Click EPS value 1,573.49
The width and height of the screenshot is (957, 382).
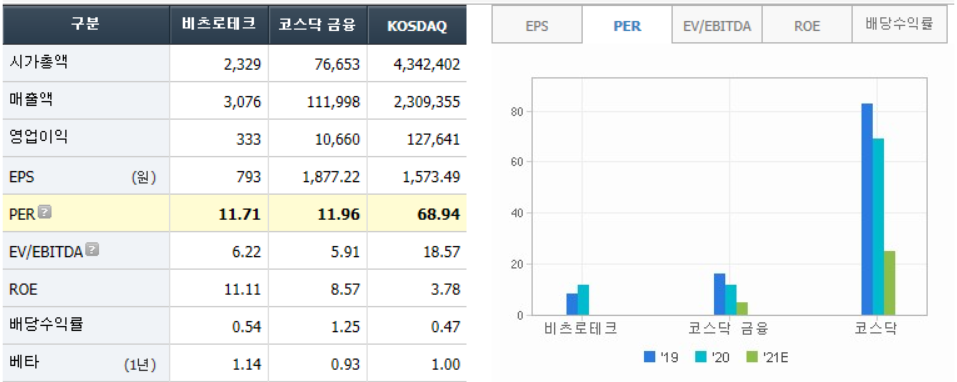[432, 177]
